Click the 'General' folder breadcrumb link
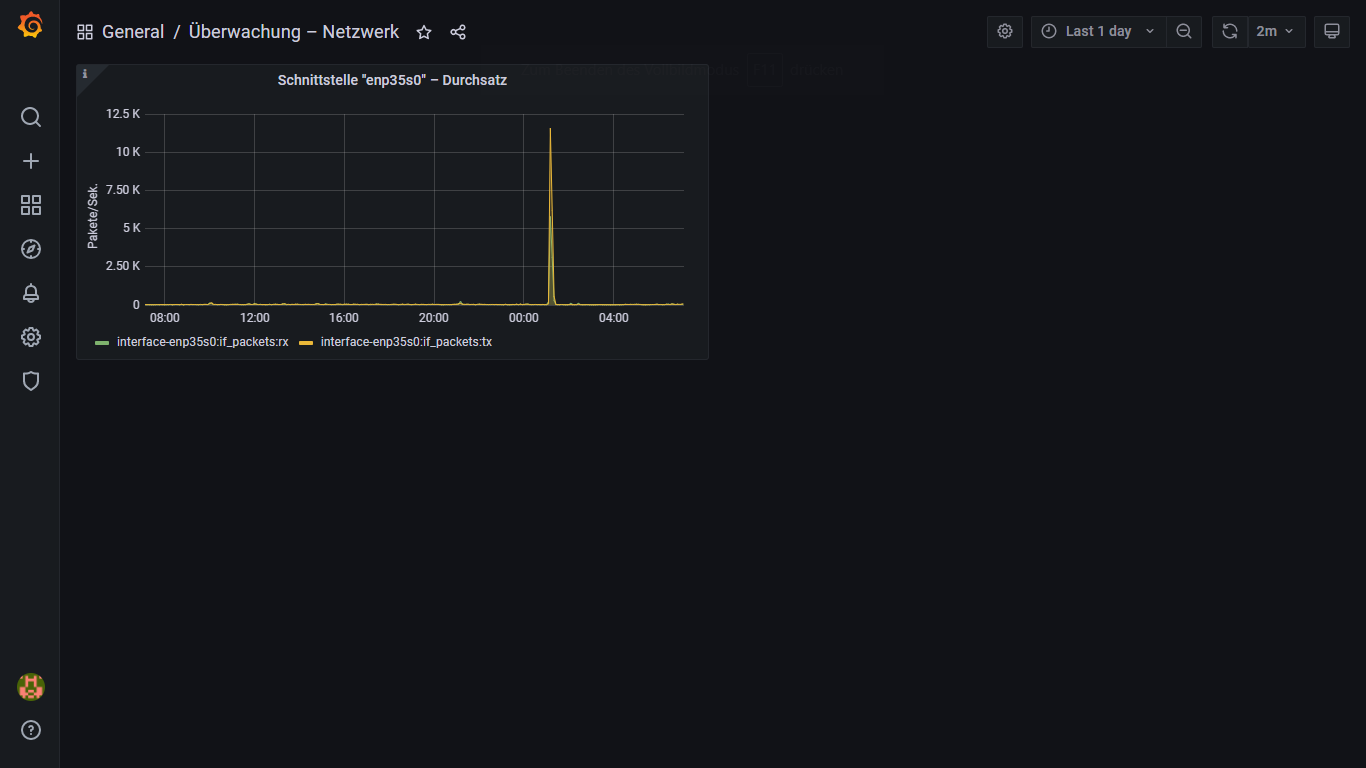The width and height of the screenshot is (1366, 768). point(133,32)
